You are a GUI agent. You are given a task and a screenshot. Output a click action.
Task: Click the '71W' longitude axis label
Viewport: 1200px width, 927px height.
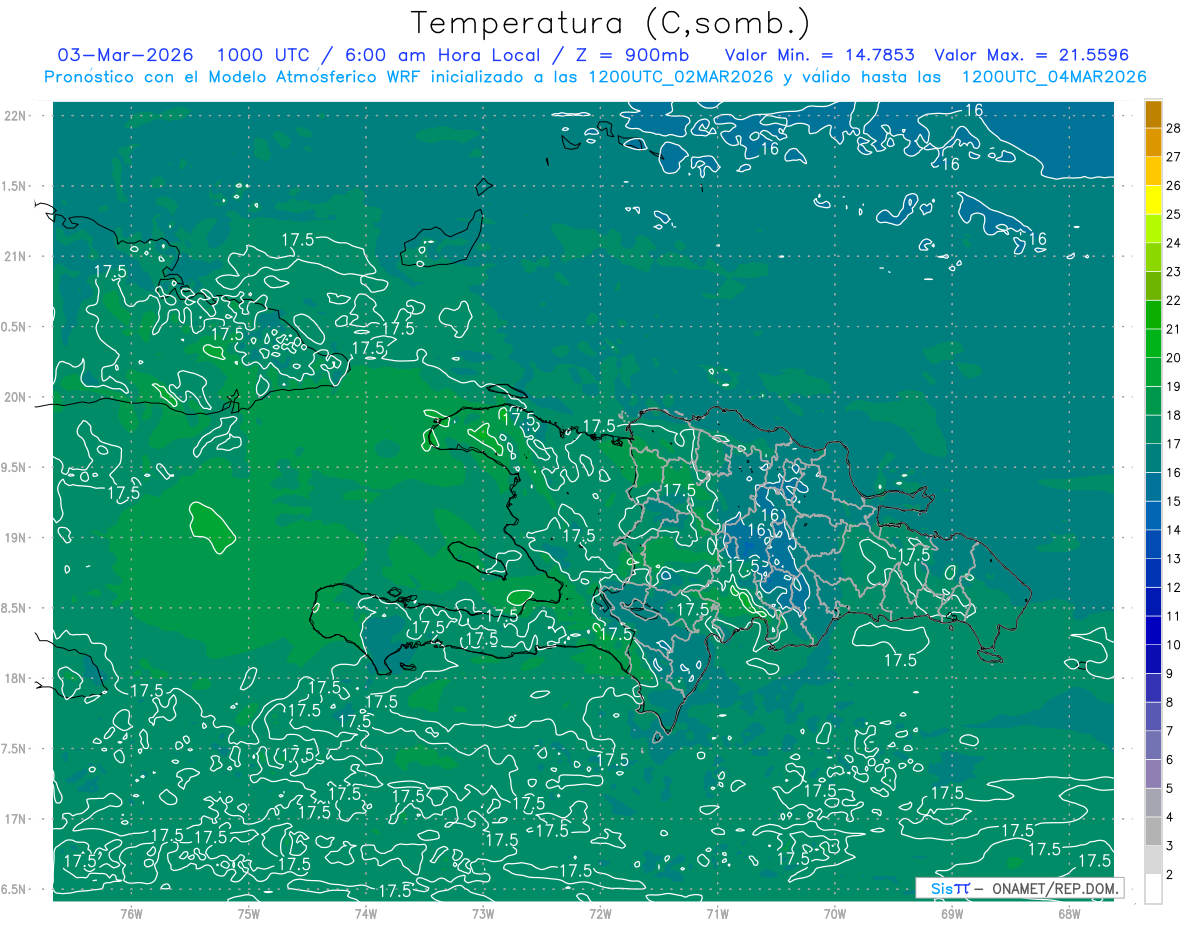click(x=717, y=913)
